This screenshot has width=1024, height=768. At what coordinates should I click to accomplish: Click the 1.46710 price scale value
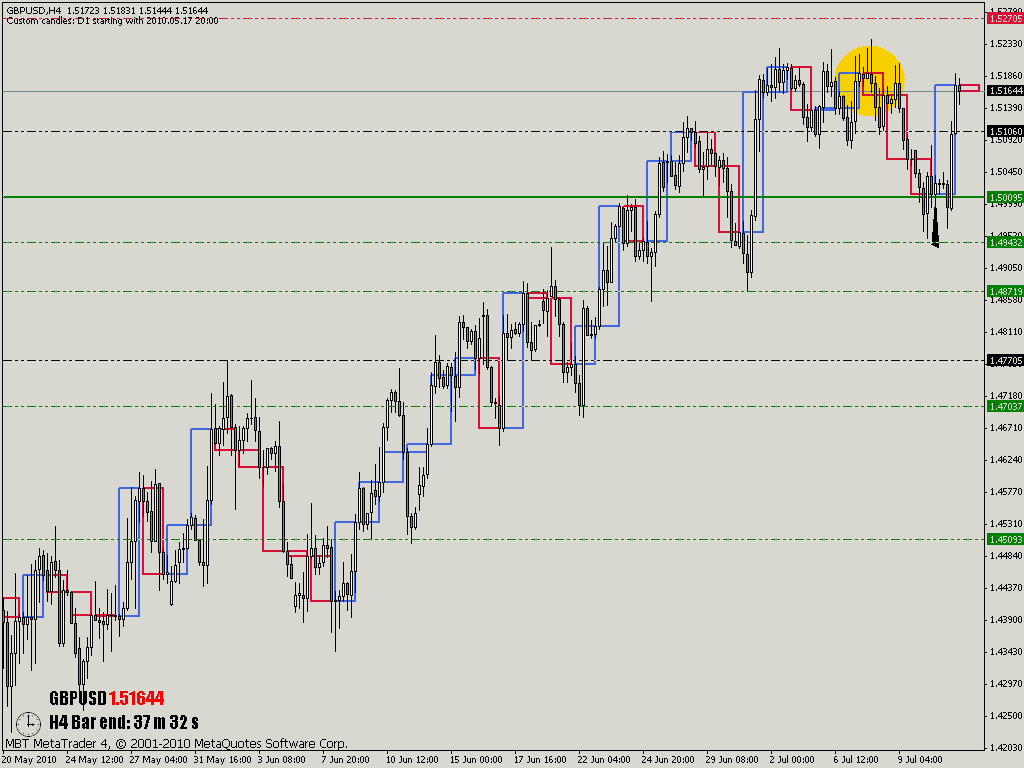[x=1006, y=428]
